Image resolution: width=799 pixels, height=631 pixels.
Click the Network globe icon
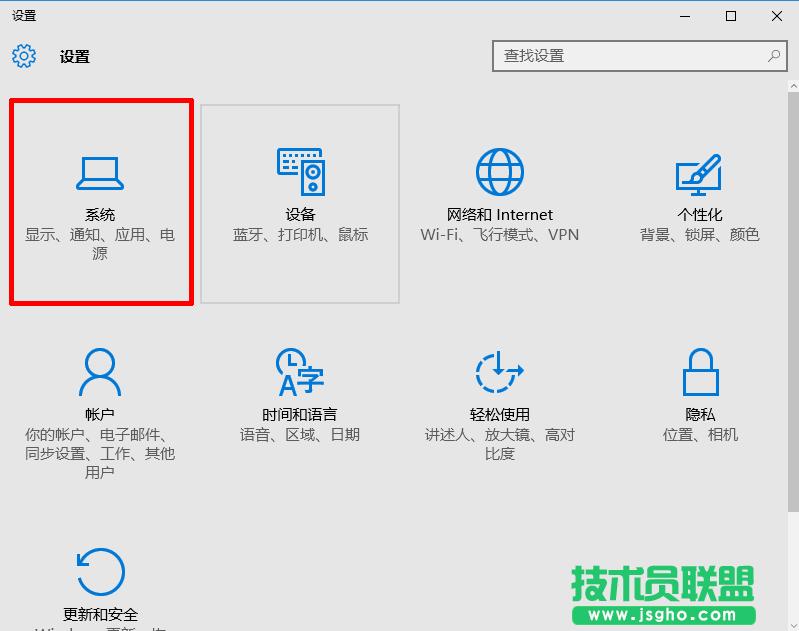point(500,173)
